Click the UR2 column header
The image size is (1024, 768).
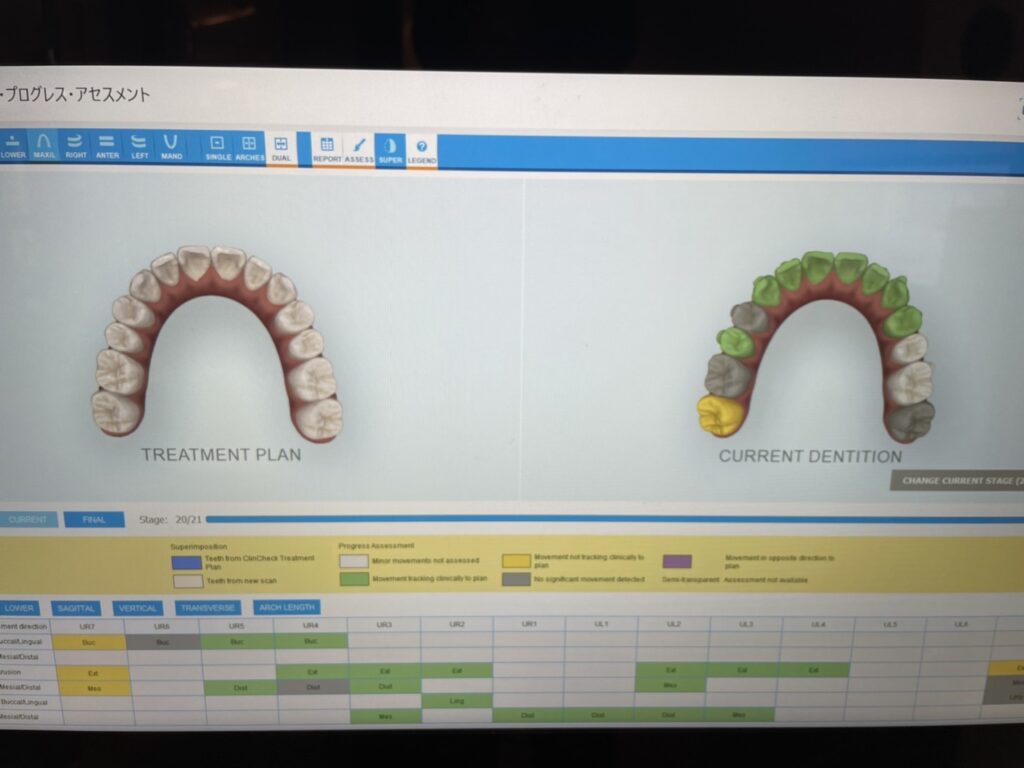point(457,624)
